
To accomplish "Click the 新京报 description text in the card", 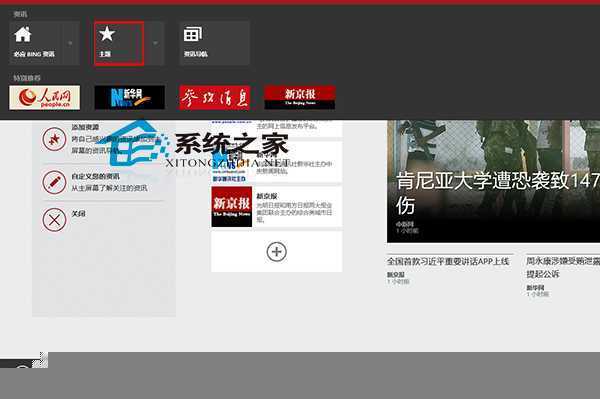I will [294, 212].
